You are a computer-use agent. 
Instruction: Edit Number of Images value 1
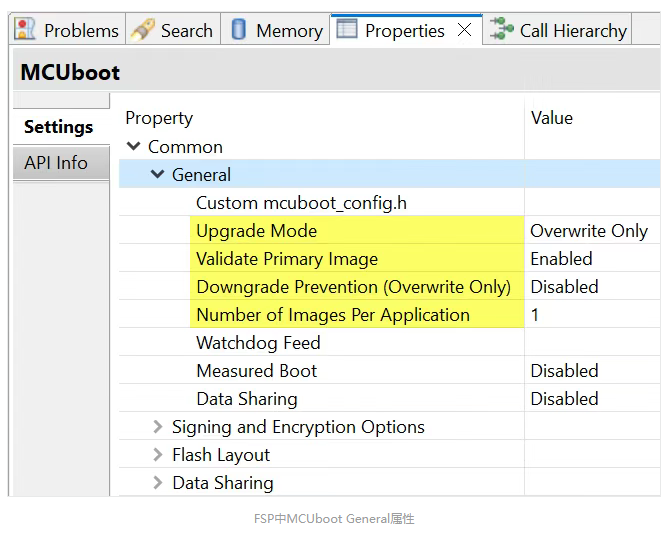click(x=592, y=315)
